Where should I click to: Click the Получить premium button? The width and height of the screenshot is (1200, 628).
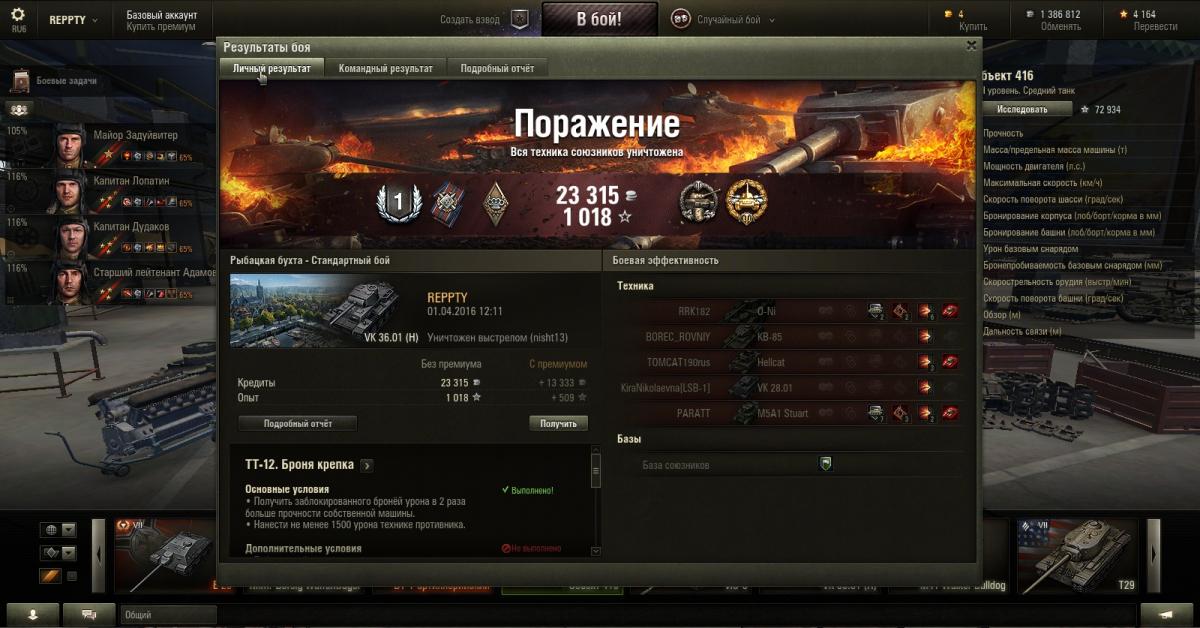tap(558, 424)
